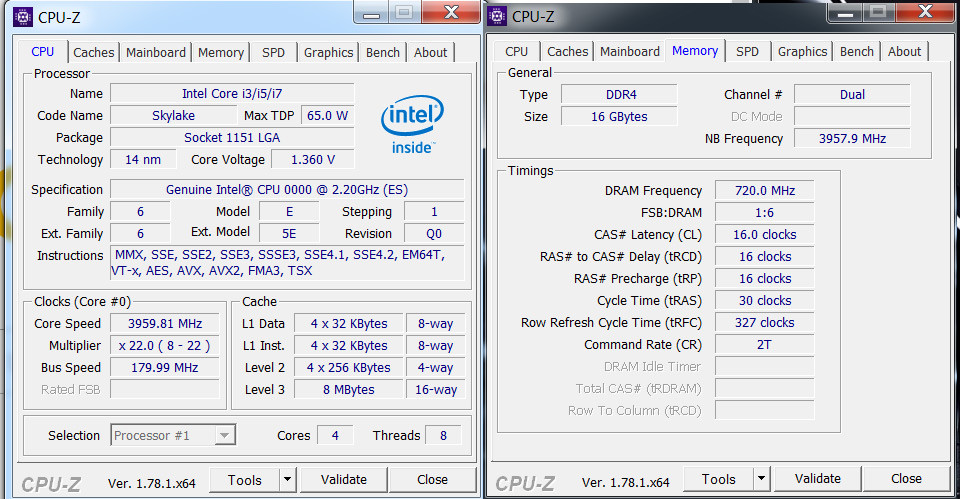The height and width of the screenshot is (499, 960).
Task: Open the Caches tab in left CPU-Z window
Action: click(94, 53)
